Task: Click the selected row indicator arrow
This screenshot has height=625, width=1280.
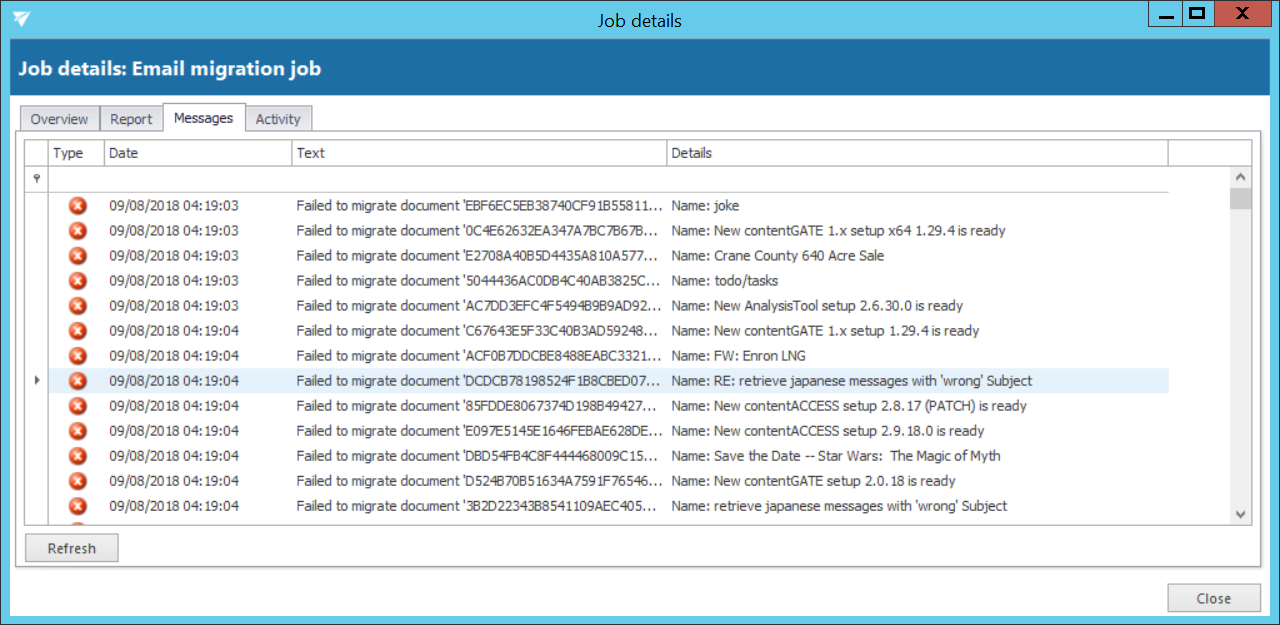Action: pos(37,381)
